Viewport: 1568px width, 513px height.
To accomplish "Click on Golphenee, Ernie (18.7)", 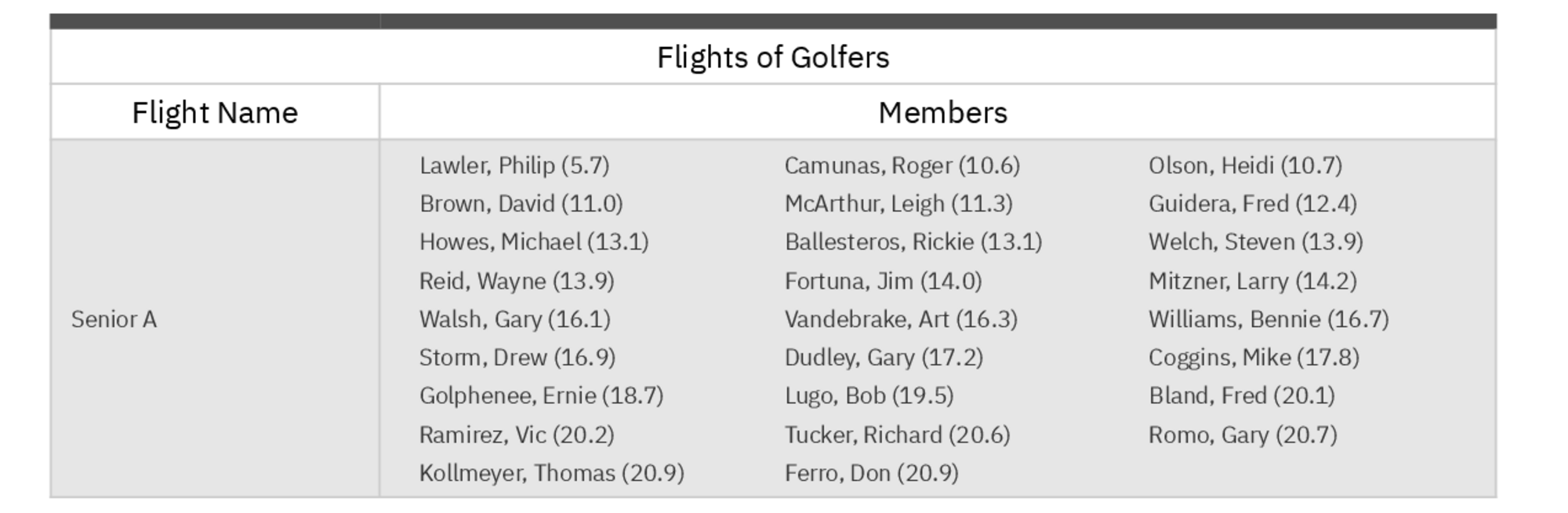I will [541, 395].
